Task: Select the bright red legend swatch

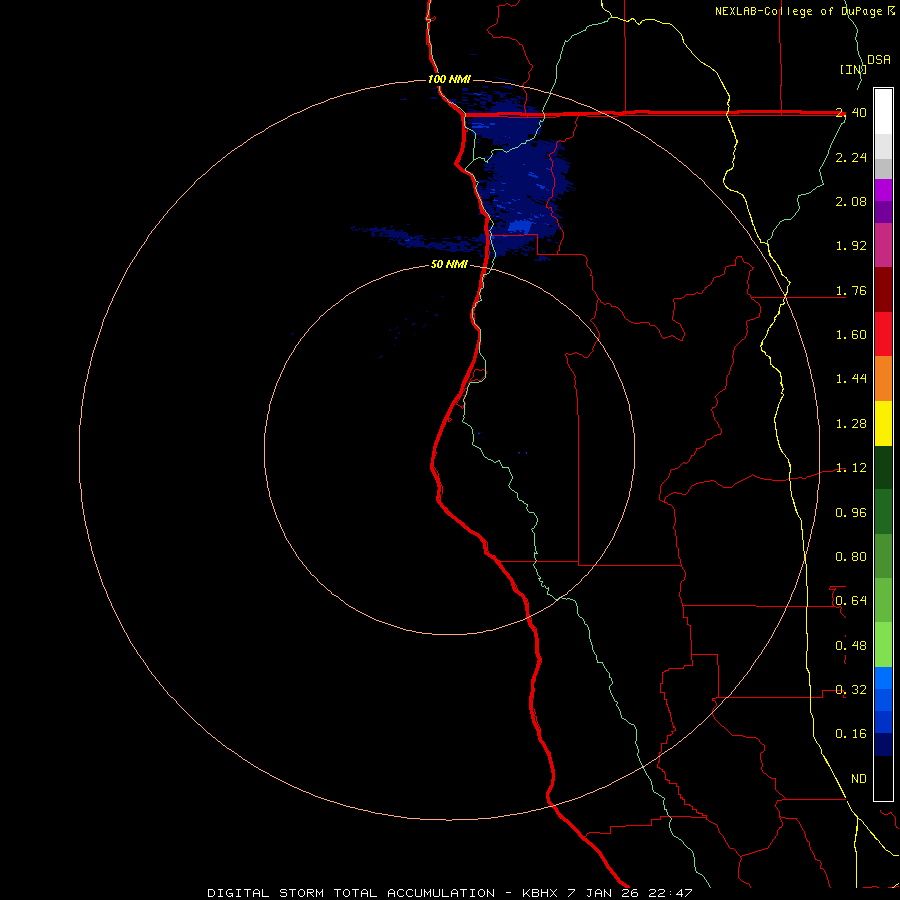Action: [883, 334]
